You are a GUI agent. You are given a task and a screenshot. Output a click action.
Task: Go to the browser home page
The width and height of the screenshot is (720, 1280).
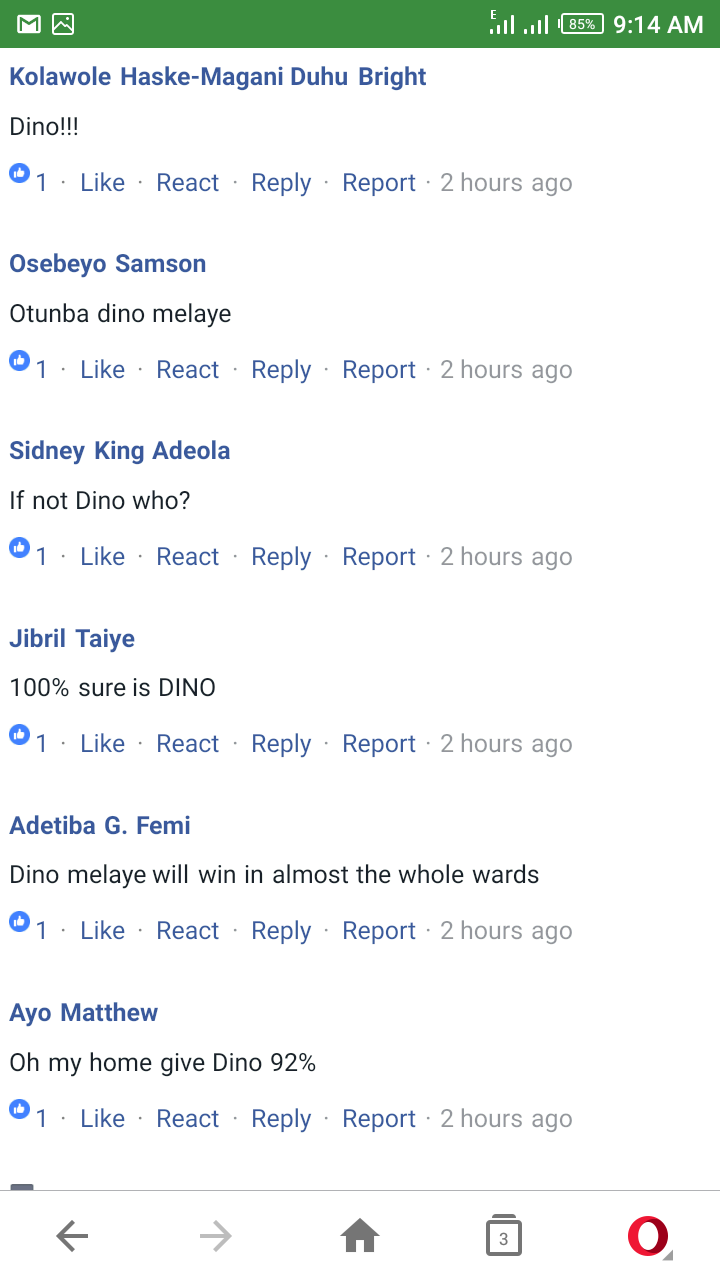tap(360, 1237)
